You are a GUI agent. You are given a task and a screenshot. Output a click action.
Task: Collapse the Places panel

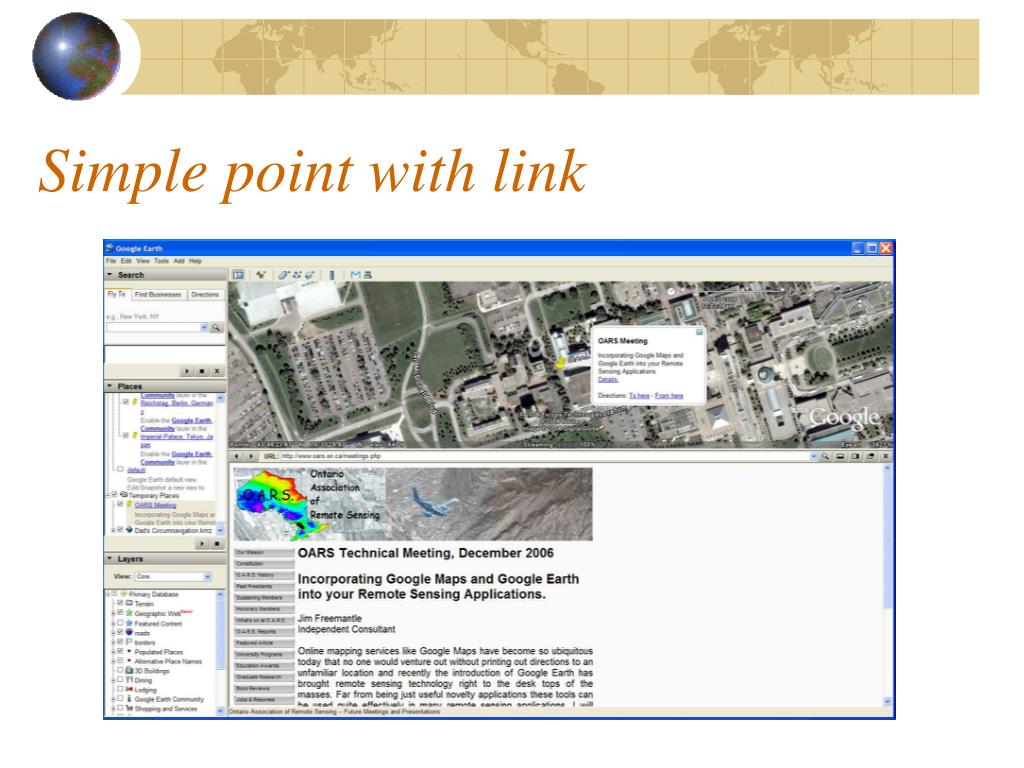point(110,386)
